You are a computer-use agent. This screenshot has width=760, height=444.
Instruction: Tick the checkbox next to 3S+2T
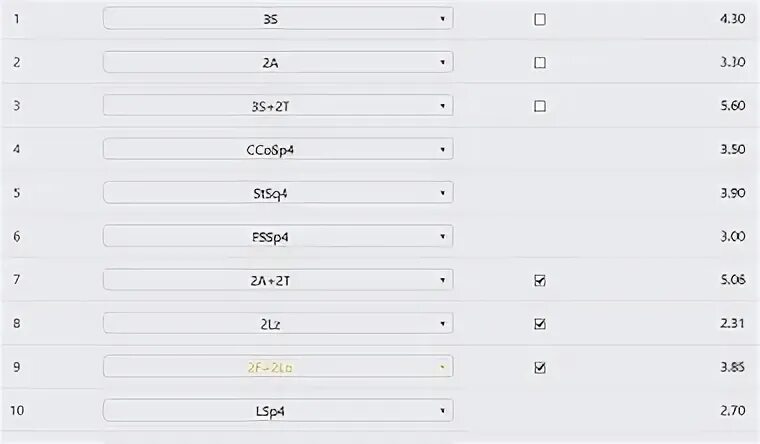tap(539, 106)
